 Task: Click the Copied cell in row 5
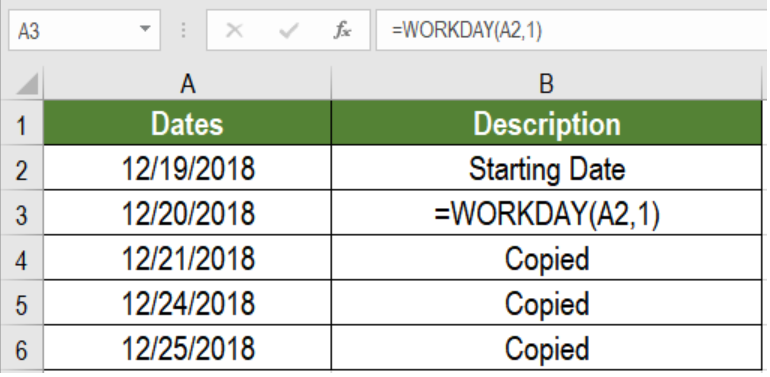click(x=547, y=303)
